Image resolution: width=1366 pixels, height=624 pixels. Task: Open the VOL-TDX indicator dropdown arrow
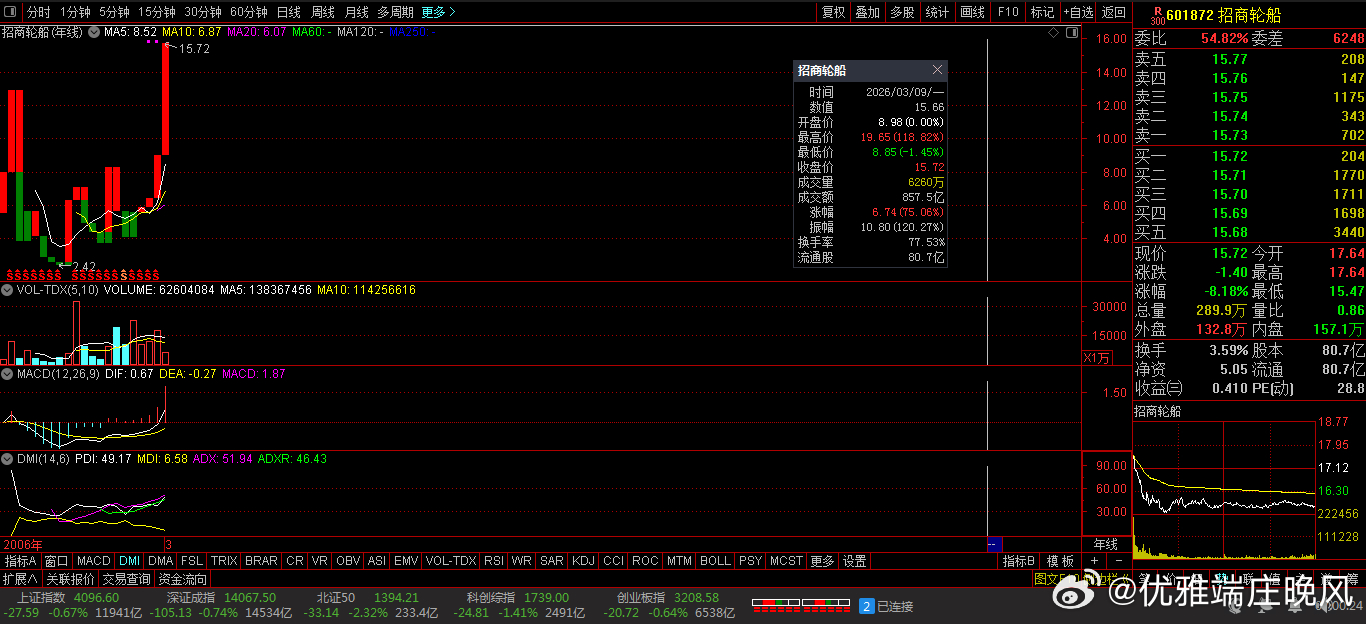[x=8, y=290]
